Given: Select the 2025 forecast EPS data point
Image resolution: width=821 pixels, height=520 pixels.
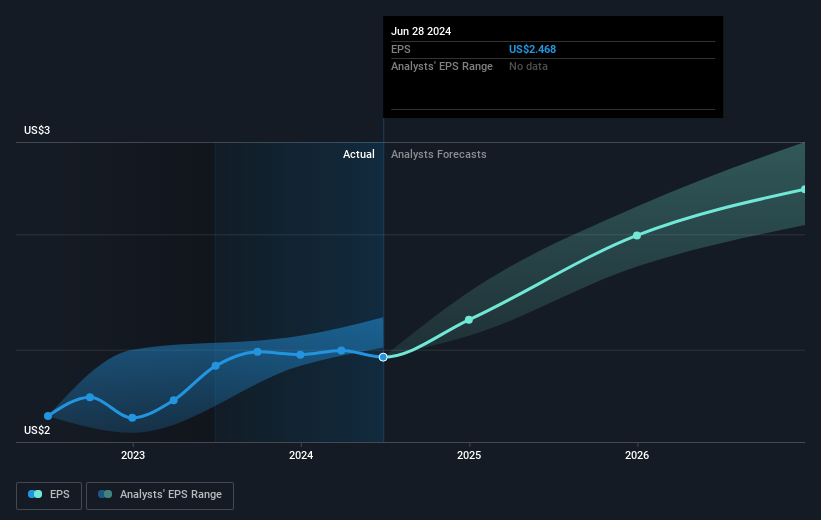Looking at the screenshot, I should (x=469, y=320).
